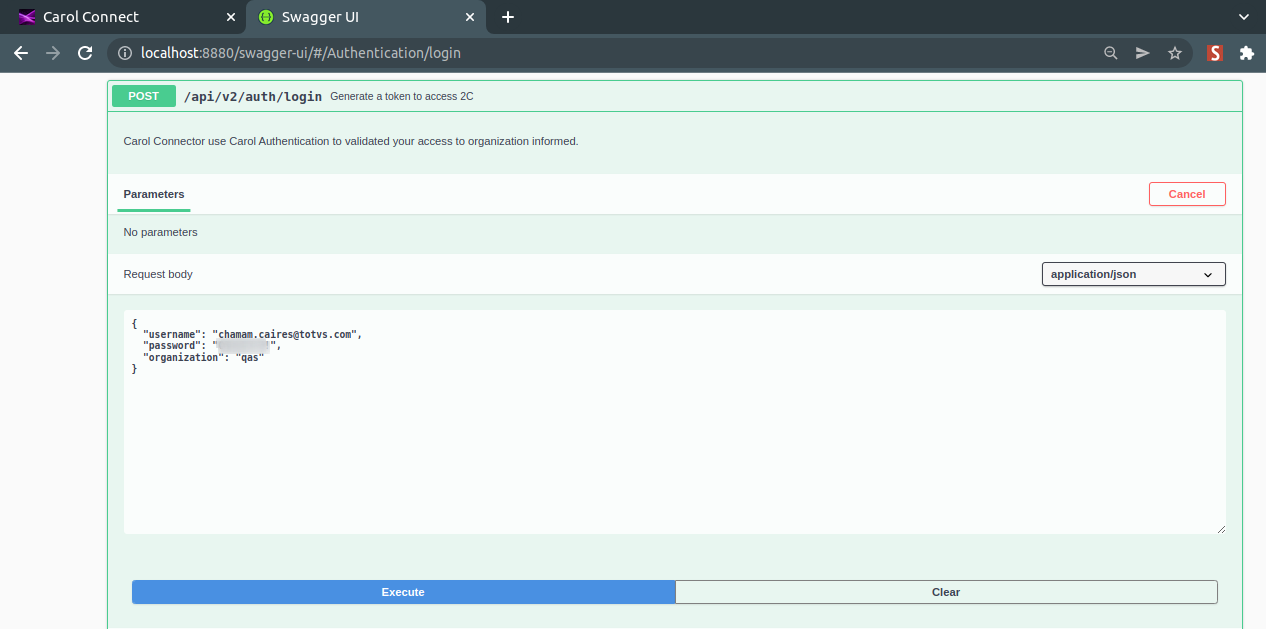Click the Carol Connector description paragraph
Screen dimensions: 1266x629
(351, 141)
